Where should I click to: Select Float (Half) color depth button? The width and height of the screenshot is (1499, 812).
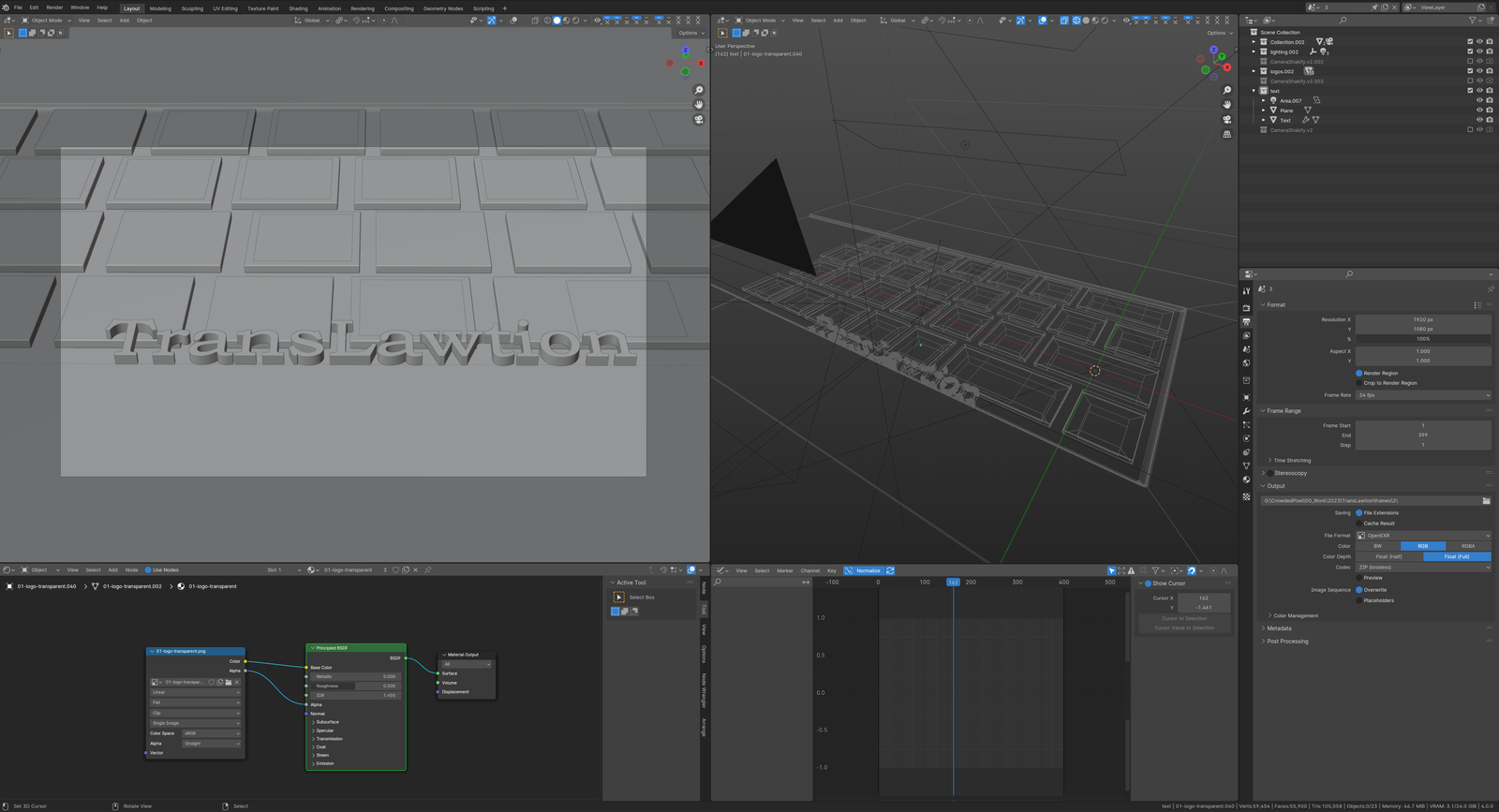(1388, 556)
